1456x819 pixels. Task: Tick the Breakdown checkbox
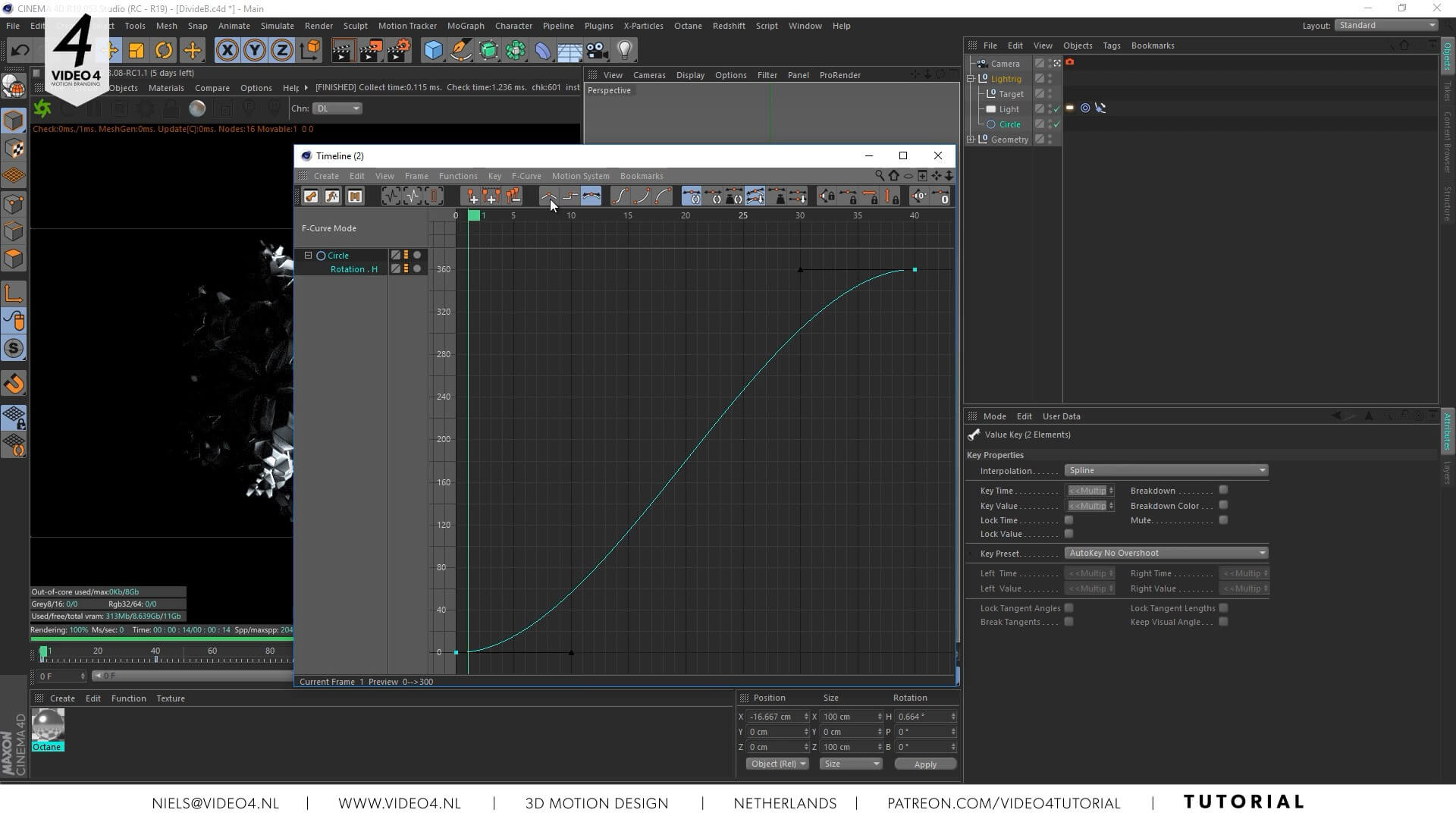1223,490
